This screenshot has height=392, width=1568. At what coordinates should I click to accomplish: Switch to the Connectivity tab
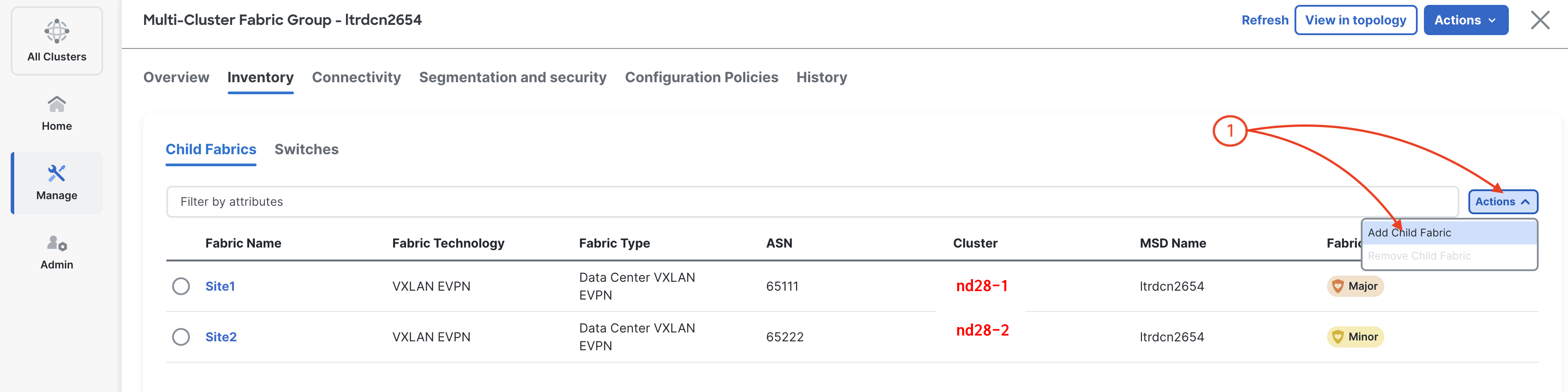356,77
